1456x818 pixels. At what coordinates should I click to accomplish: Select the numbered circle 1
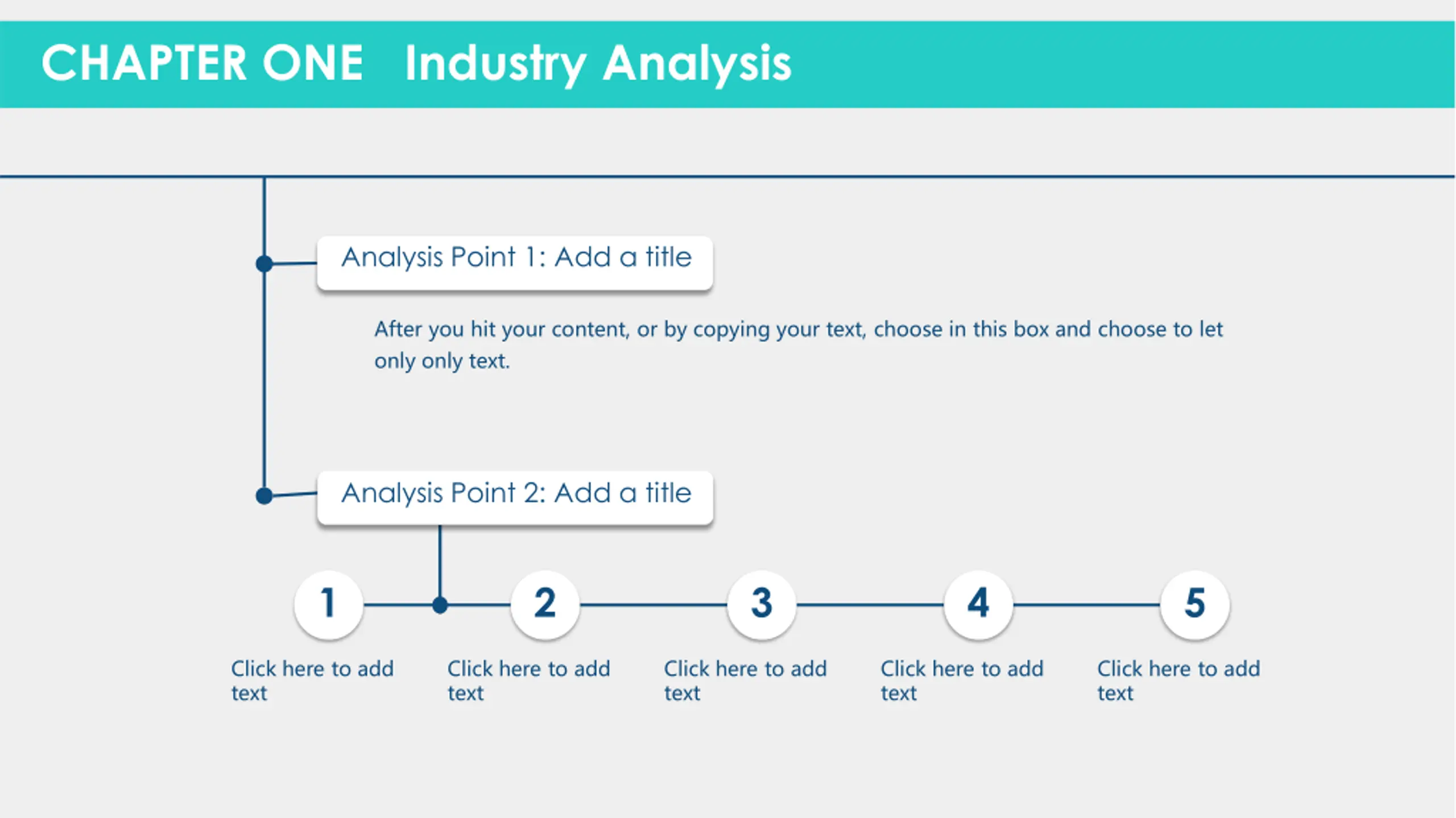[x=329, y=604]
